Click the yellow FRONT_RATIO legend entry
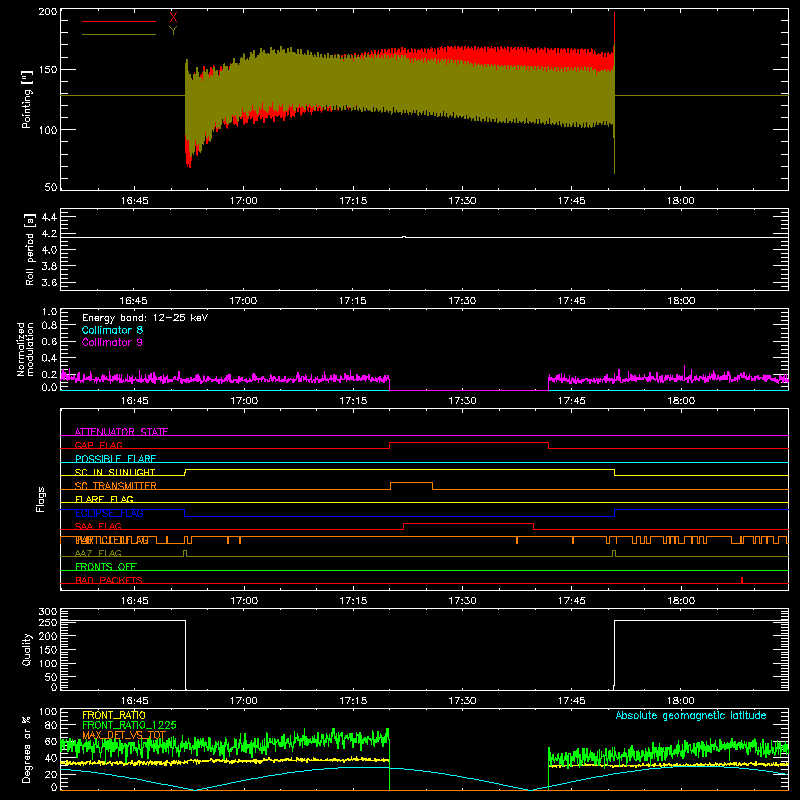The image size is (800, 800). click(x=114, y=715)
